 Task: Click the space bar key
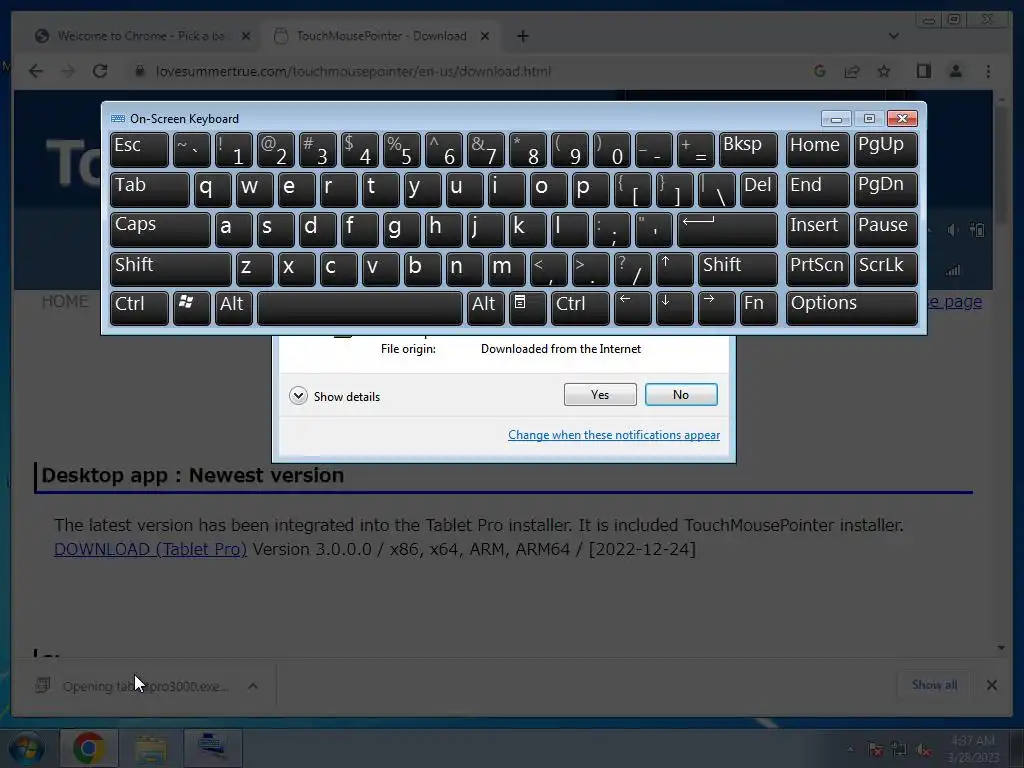360,308
